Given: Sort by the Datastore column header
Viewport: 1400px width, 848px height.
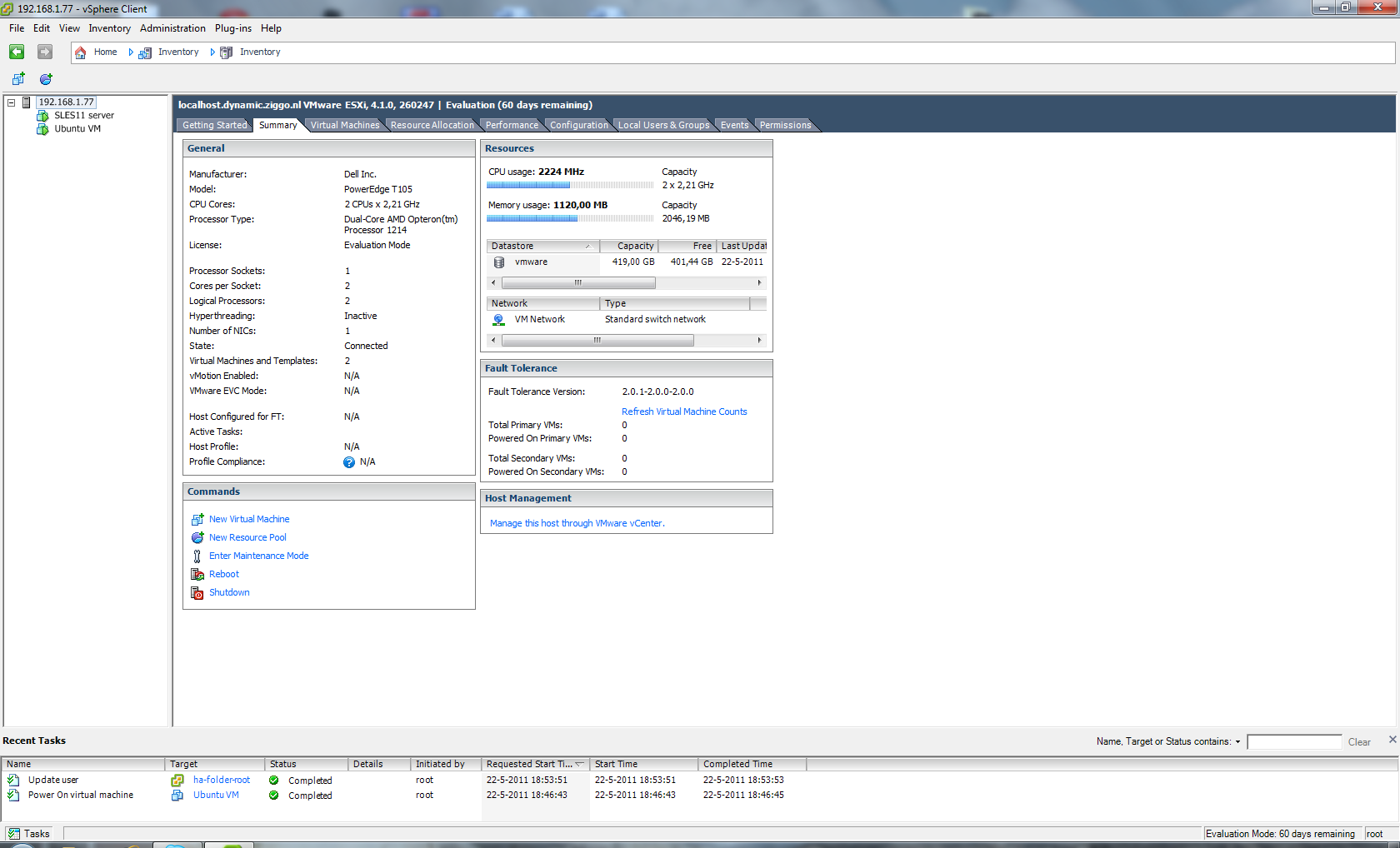Looking at the screenshot, I should 542,247.
